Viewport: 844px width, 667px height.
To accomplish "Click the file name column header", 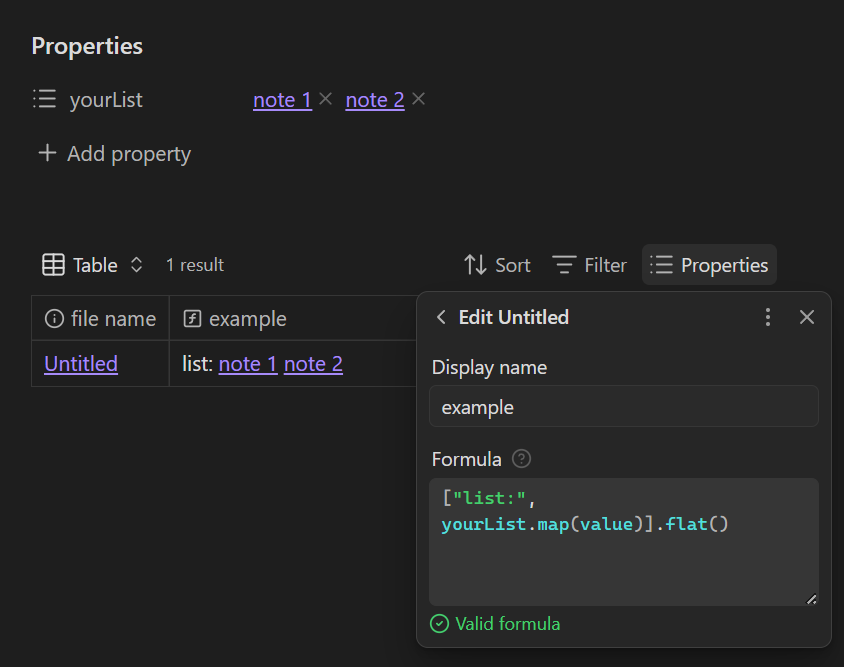I will (x=100, y=319).
